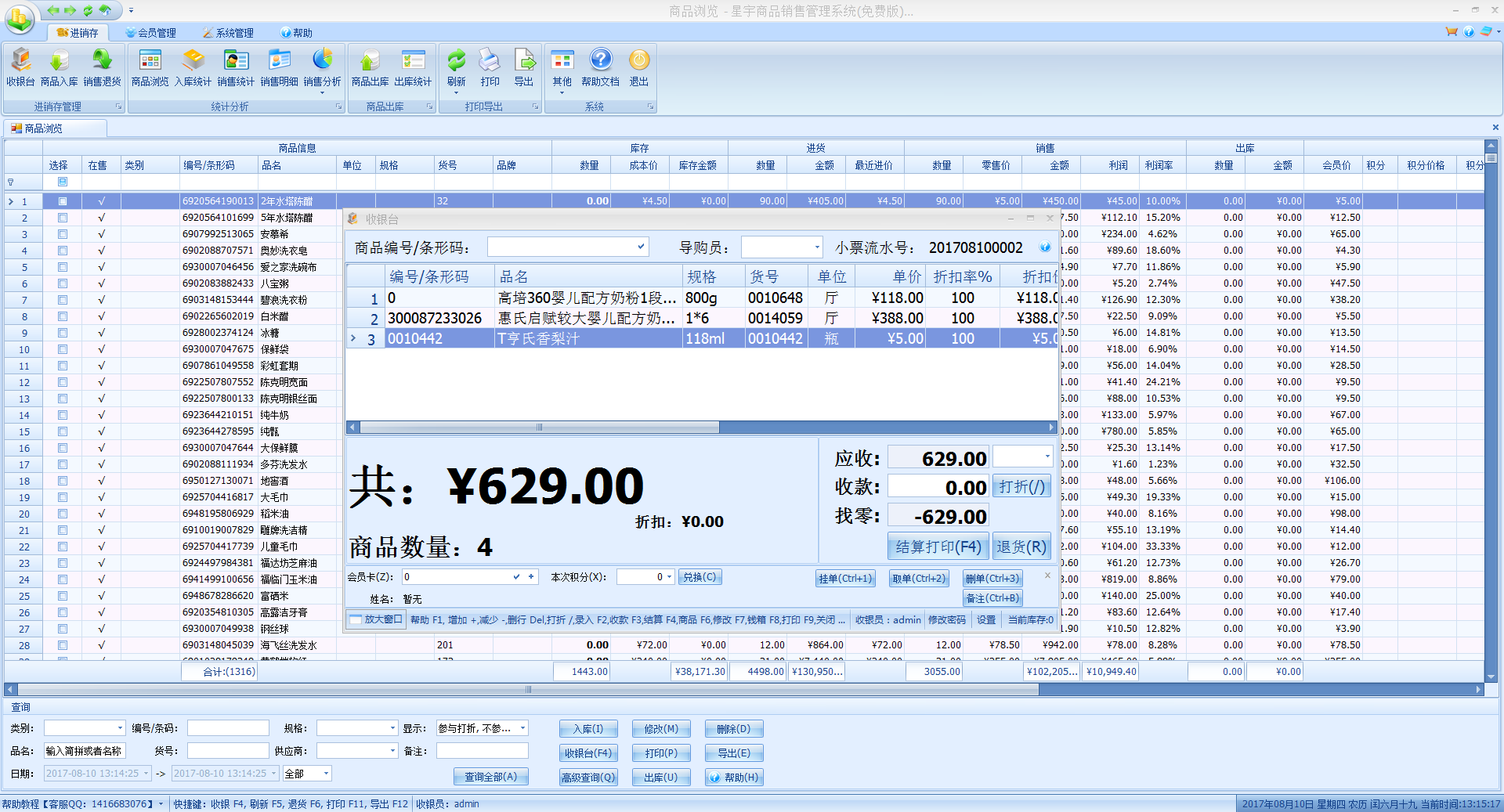The width and height of the screenshot is (1504, 812).
Task: Open the 入库统计 report icon
Action: [193, 67]
